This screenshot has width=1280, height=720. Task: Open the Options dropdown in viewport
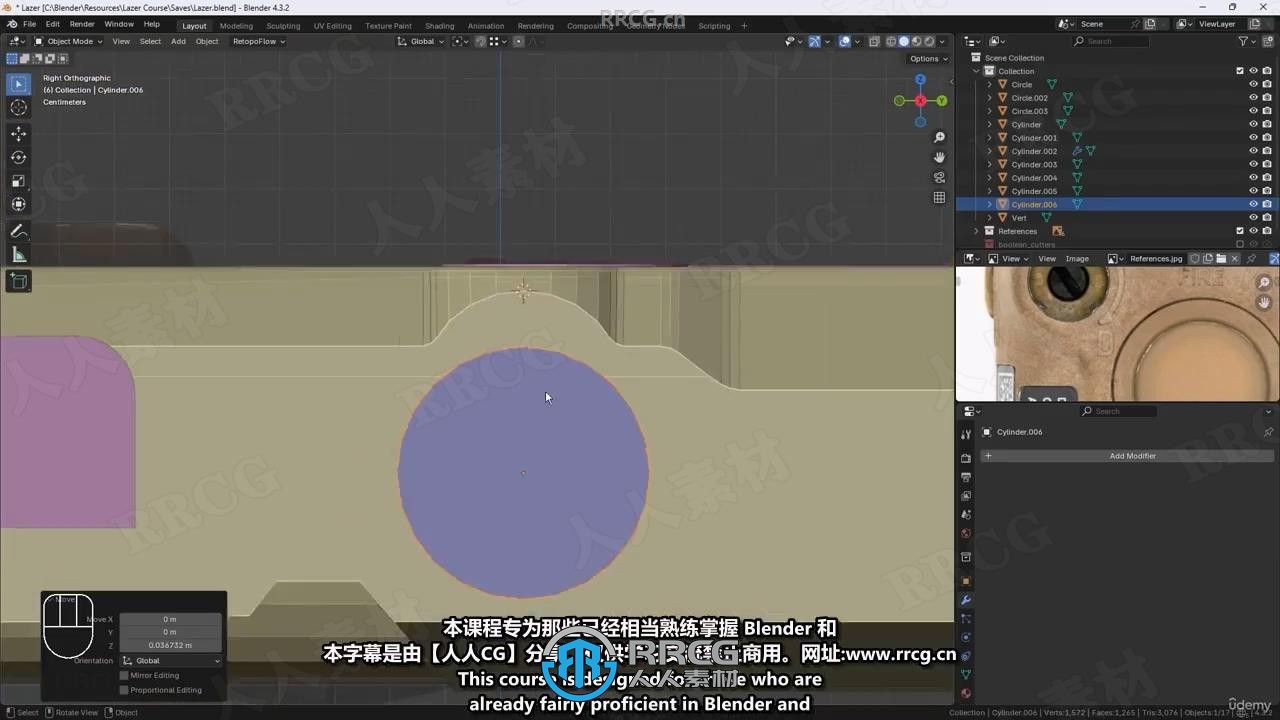[927, 59]
